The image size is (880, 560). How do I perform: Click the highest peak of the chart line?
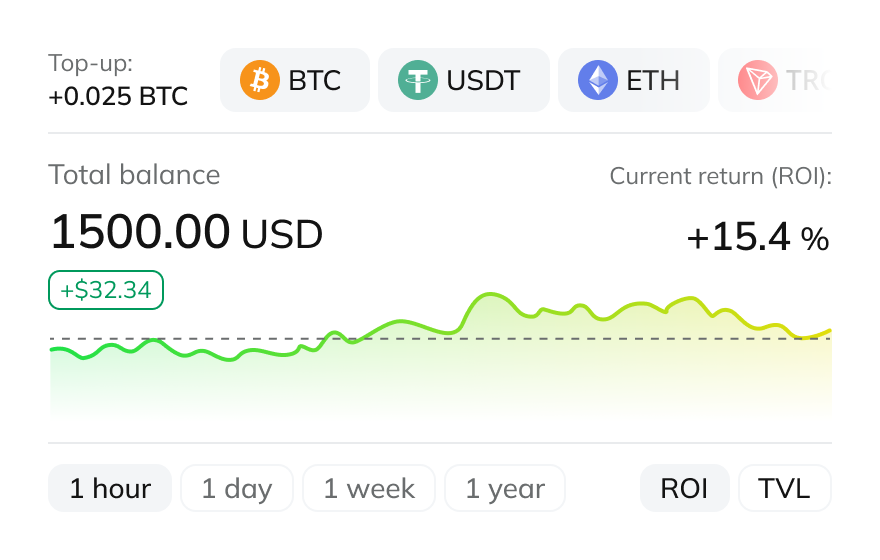click(x=490, y=294)
